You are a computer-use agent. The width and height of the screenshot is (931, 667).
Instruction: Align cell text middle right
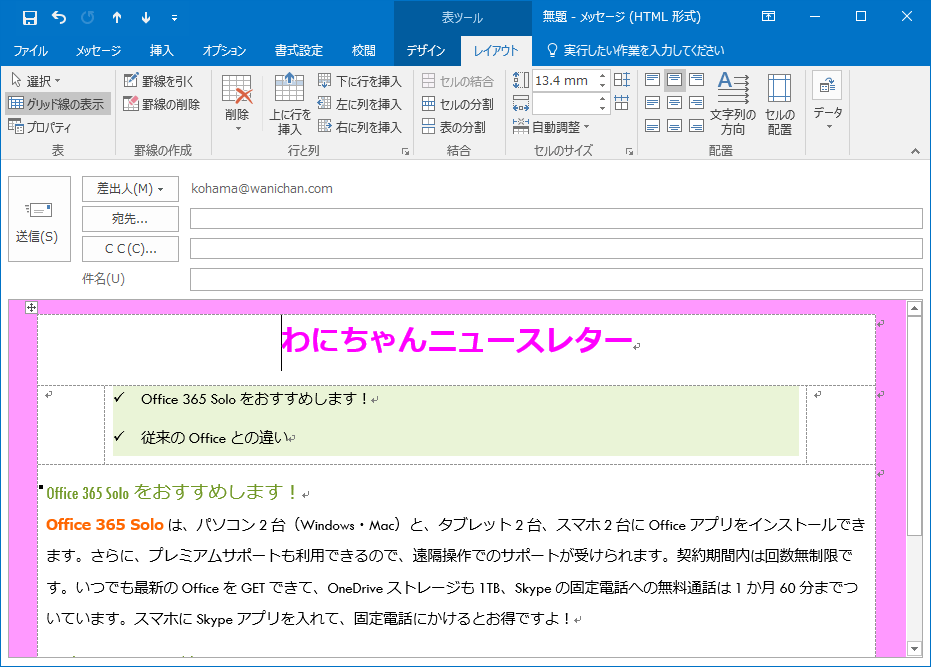pos(696,103)
